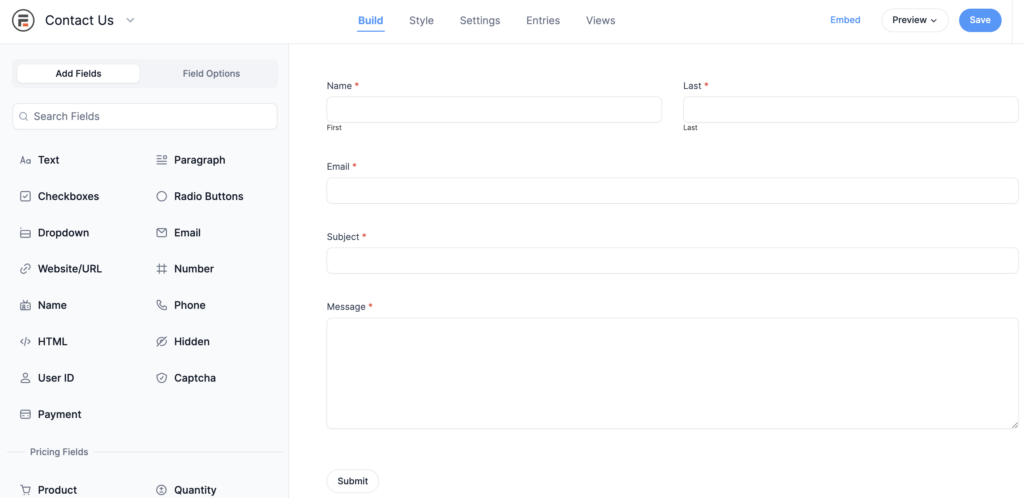
Task: Click inside the Message textarea
Action: 673,373
